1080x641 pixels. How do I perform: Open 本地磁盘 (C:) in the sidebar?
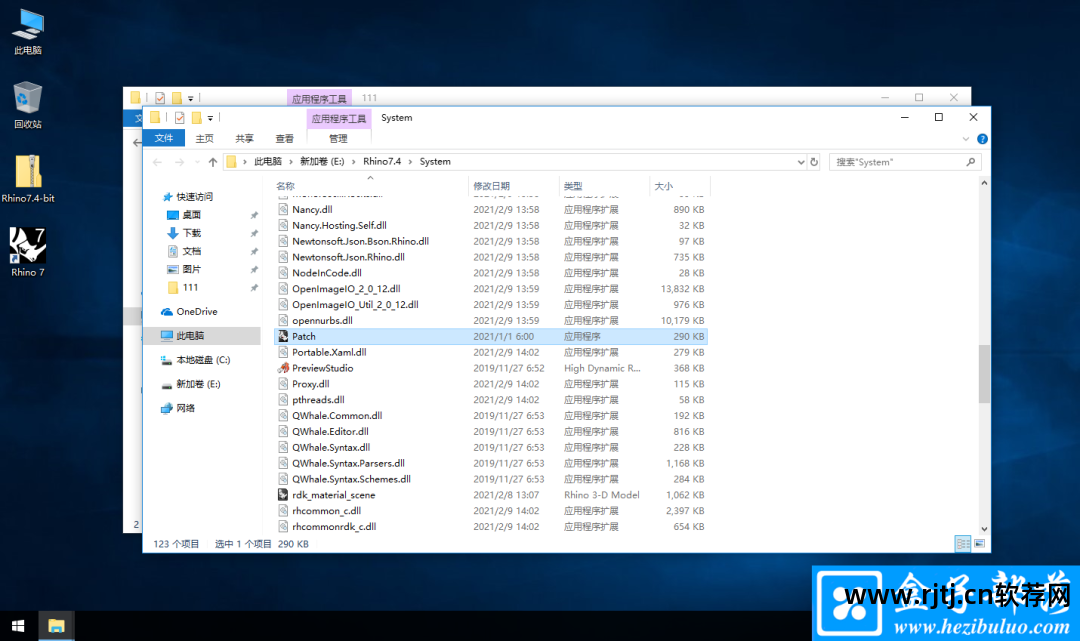195,360
